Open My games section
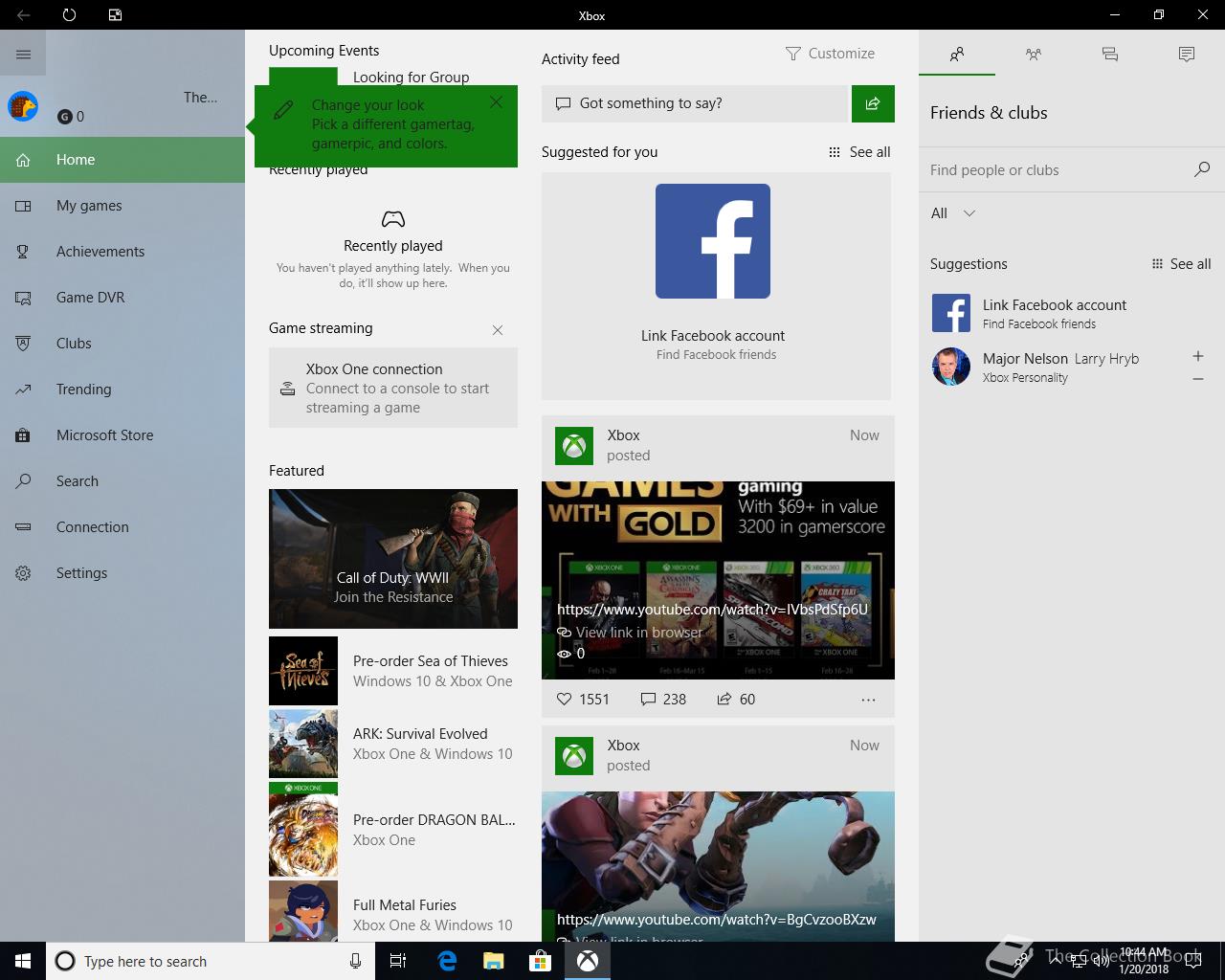1225x980 pixels. 122,206
